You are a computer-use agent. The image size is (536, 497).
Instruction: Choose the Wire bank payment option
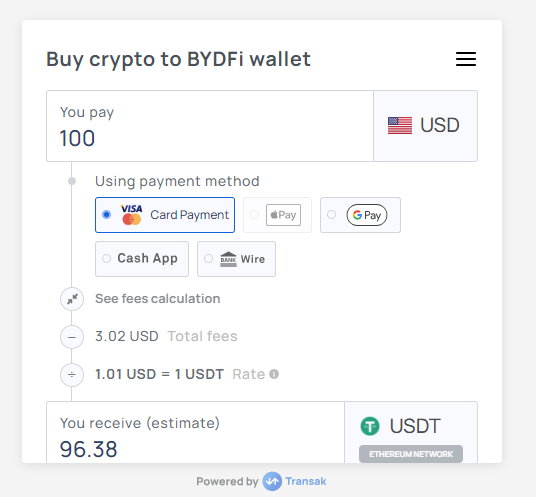236,259
